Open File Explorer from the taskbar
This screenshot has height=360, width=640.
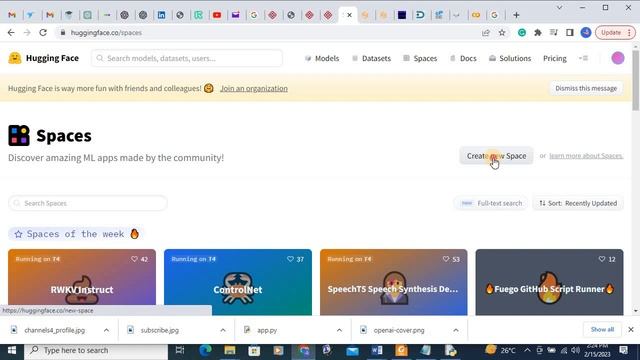pos(230,351)
